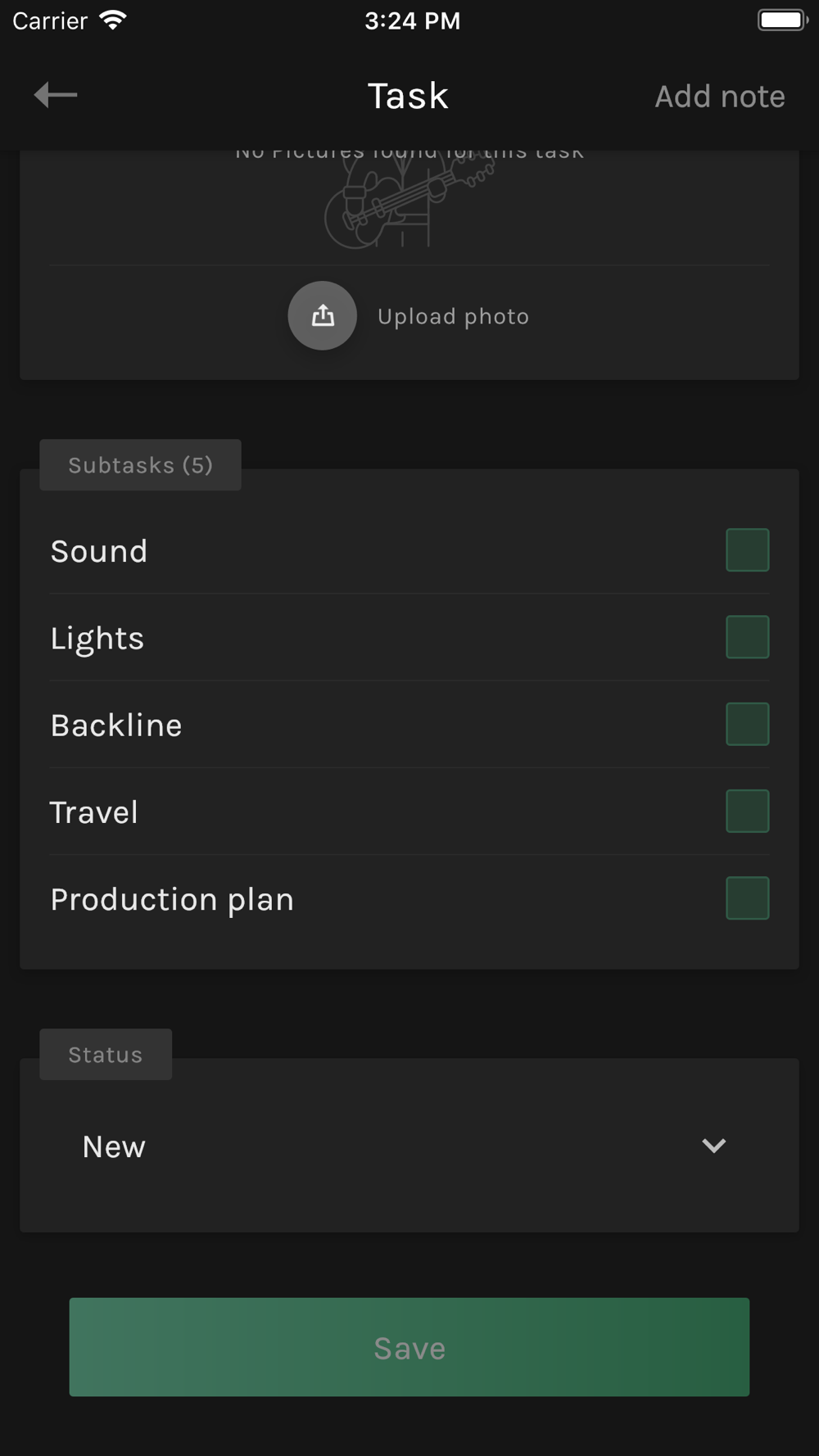Check the Sound subtask checkbox
Image resolution: width=819 pixels, height=1456 pixels.
[747, 550]
